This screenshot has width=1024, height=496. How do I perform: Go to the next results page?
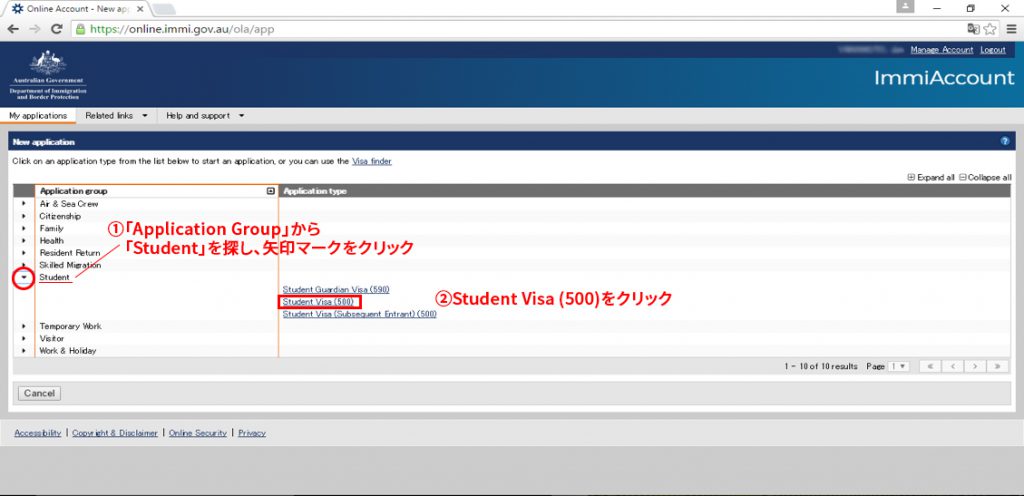tap(974, 367)
